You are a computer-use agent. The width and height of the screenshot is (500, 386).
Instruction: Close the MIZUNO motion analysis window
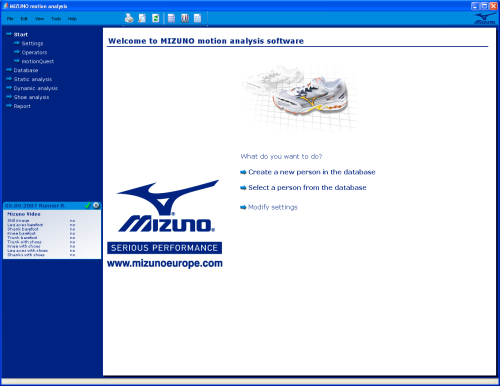(x=493, y=6)
